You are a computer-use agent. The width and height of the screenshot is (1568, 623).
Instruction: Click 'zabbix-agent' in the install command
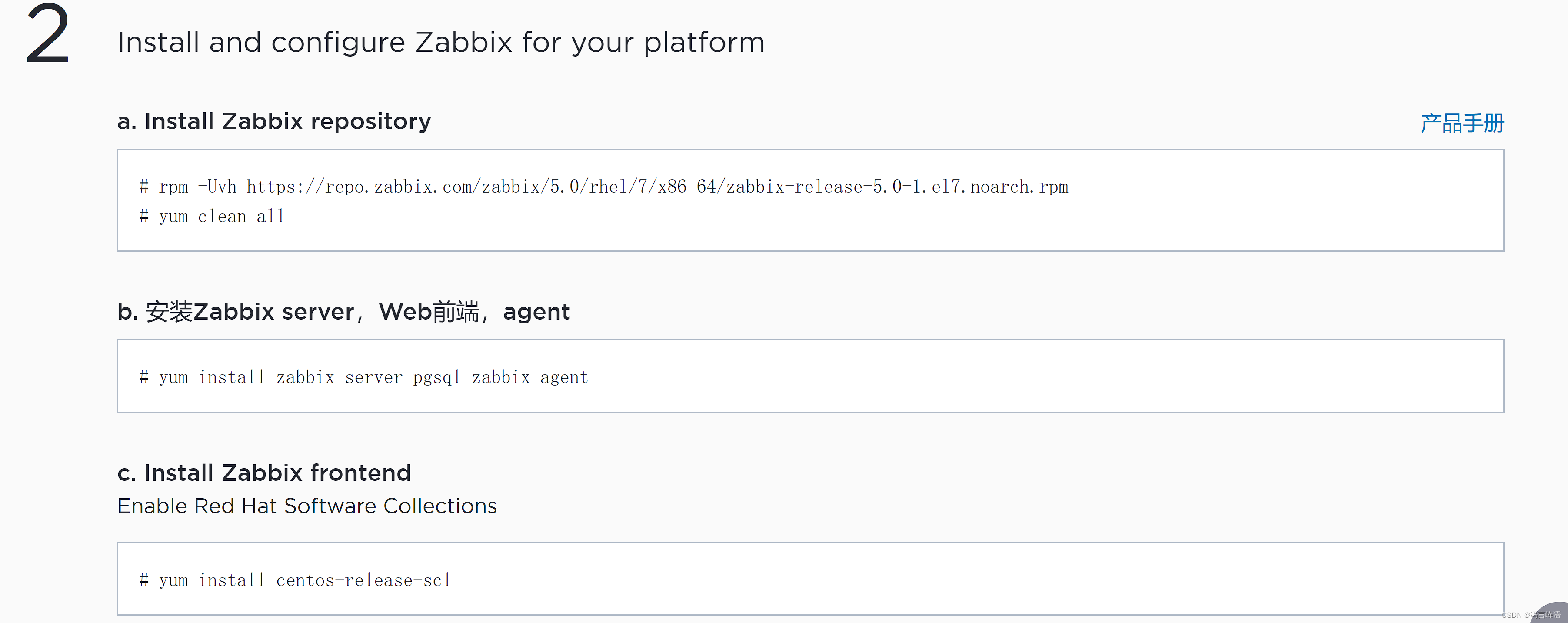pyautogui.click(x=529, y=377)
